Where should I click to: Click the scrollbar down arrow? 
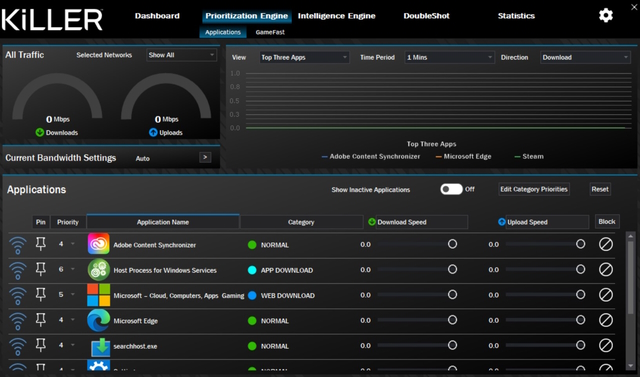[x=631, y=366]
